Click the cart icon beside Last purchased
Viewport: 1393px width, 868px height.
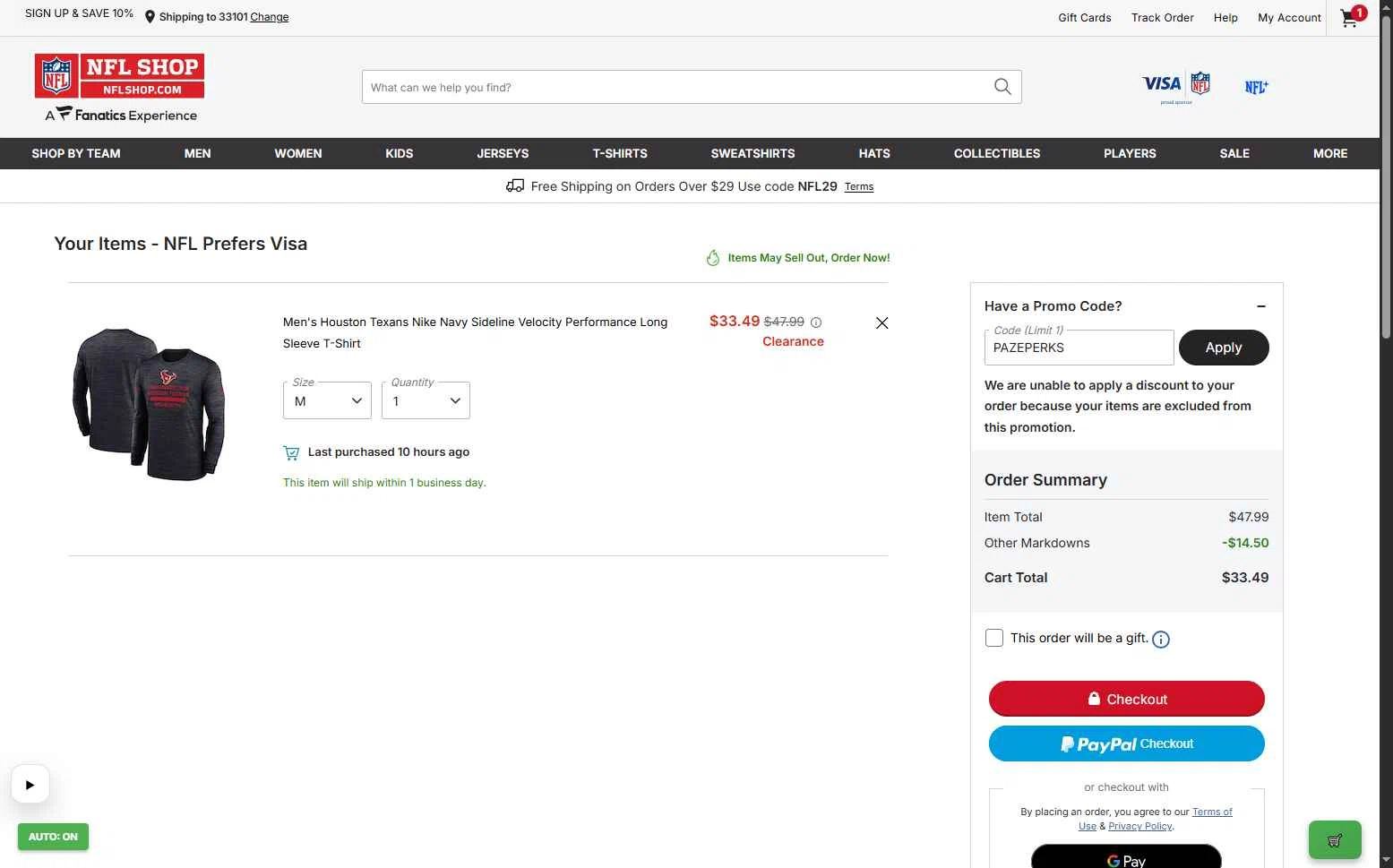291,452
